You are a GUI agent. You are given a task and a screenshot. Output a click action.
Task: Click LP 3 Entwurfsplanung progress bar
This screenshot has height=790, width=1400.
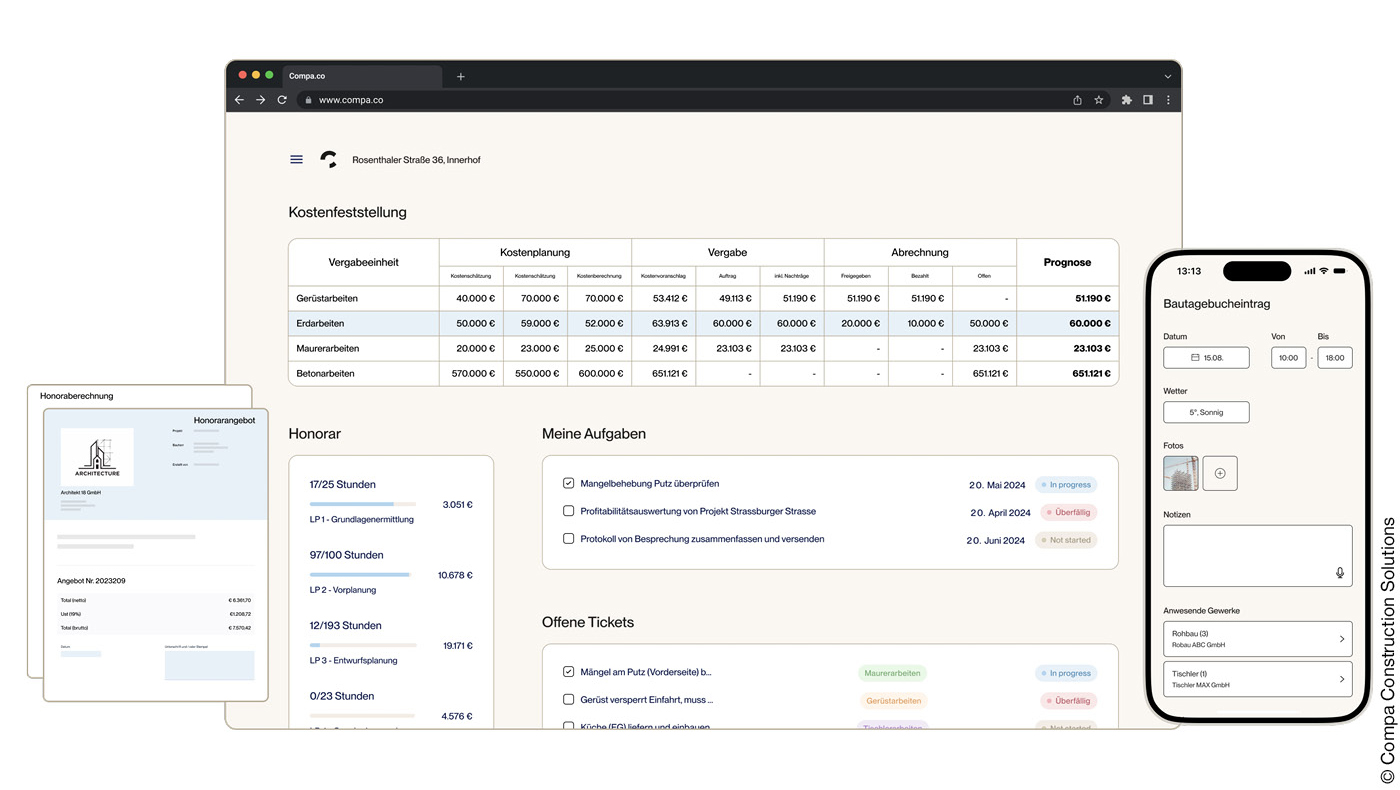click(362, 645)
